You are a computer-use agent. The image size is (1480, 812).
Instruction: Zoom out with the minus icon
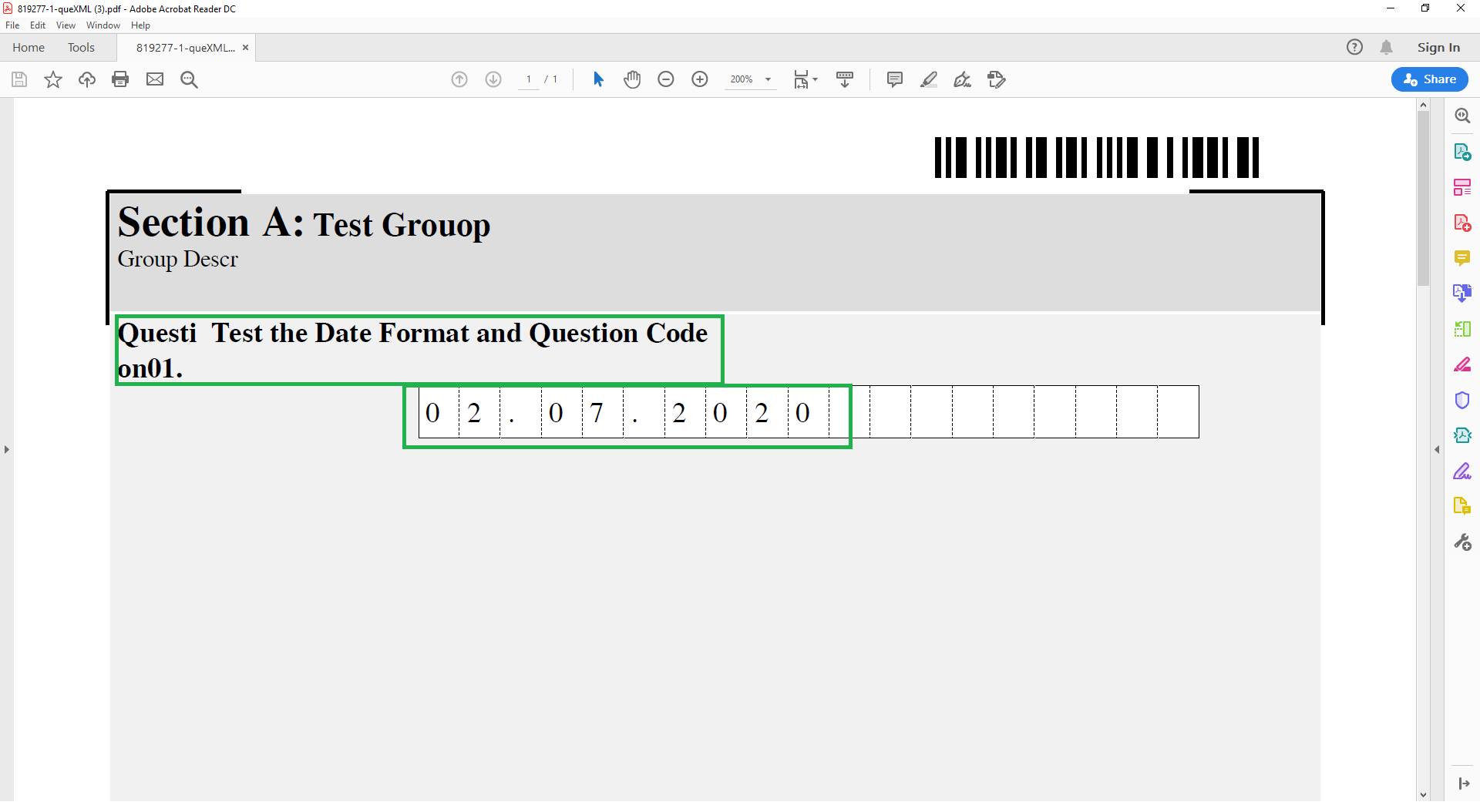(666, 79)
